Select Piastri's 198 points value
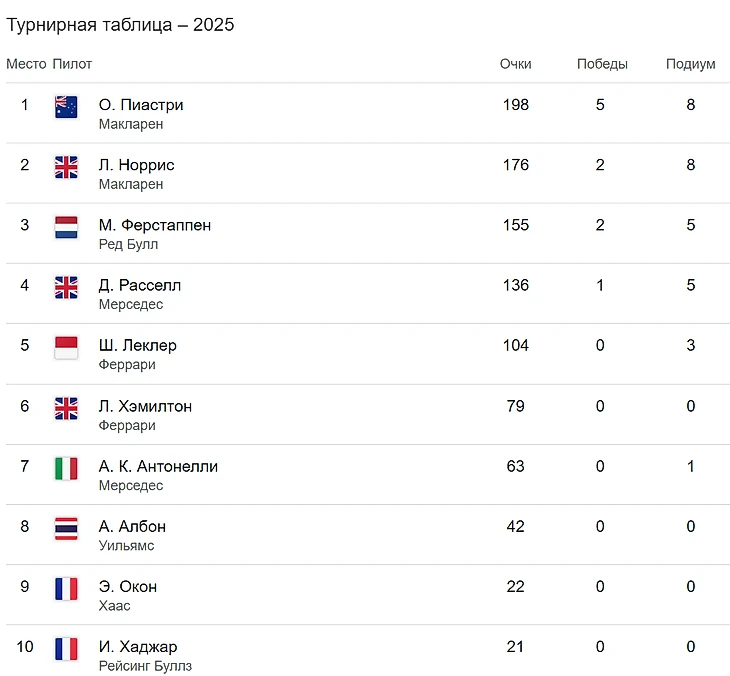The image size is (730, 676). [515, 105]
